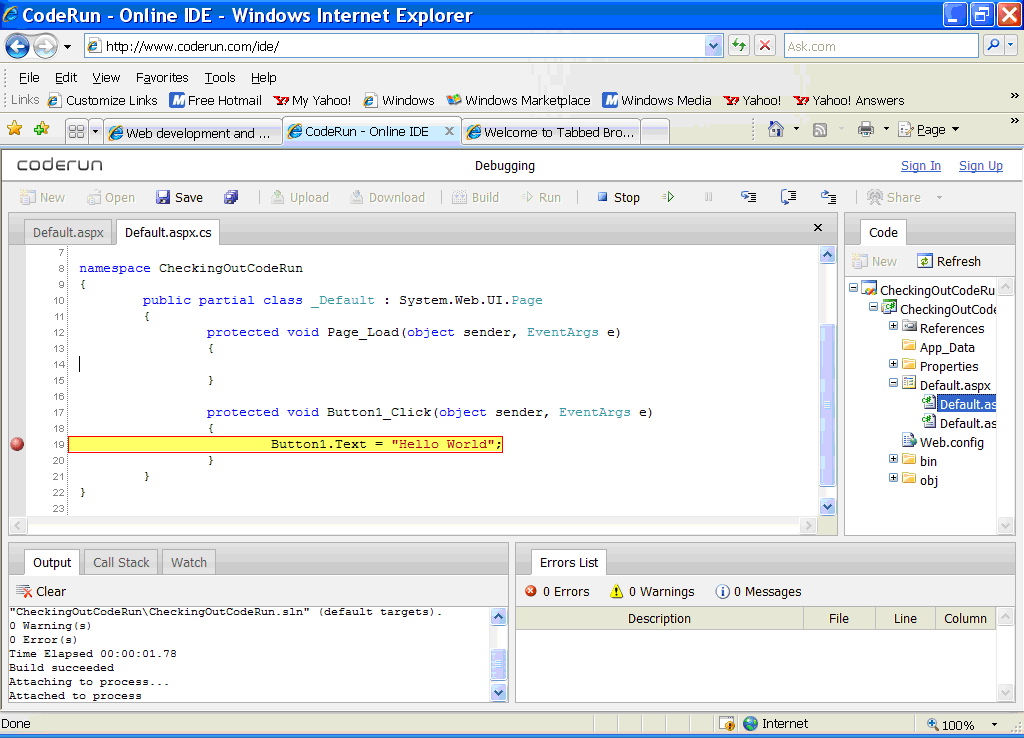Select the Errors List tab
Viewport: 1024px width, 738px height.
coord(569,562)
